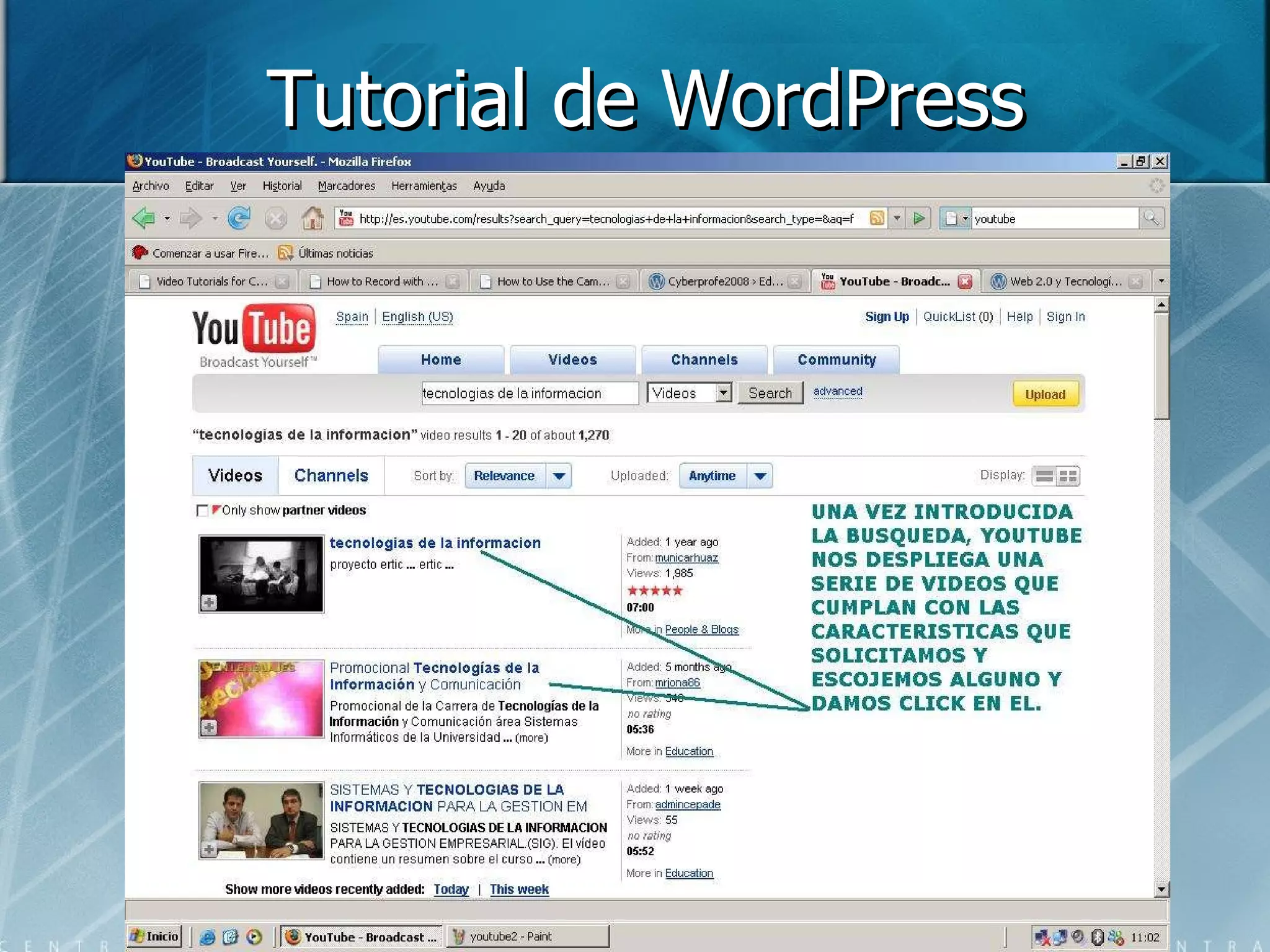Reload the page with the refresh icon
Viewport: 1270px width, 952px height.
239,218
